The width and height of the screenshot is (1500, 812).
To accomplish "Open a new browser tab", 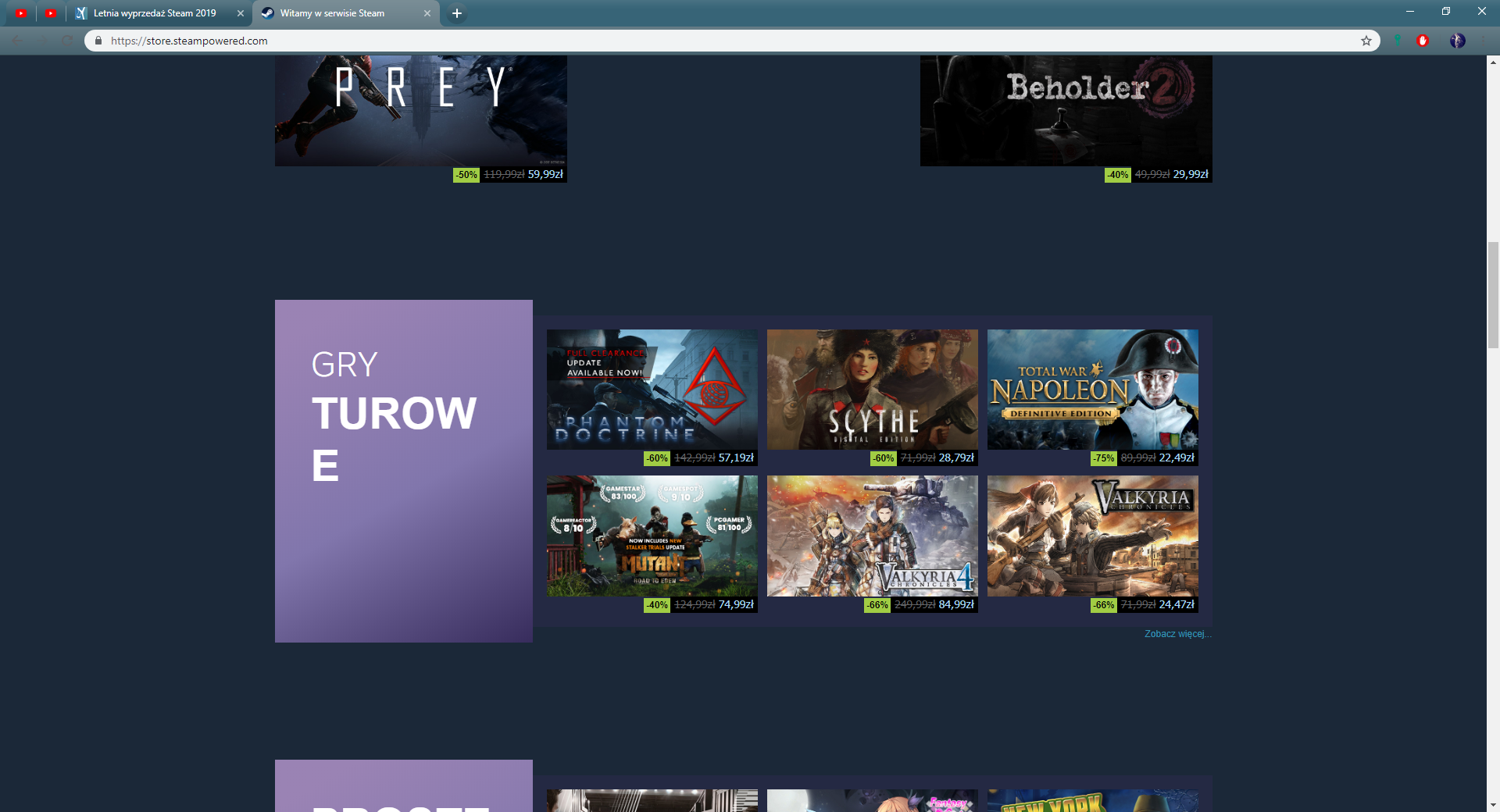I will [x=457, y=13].
